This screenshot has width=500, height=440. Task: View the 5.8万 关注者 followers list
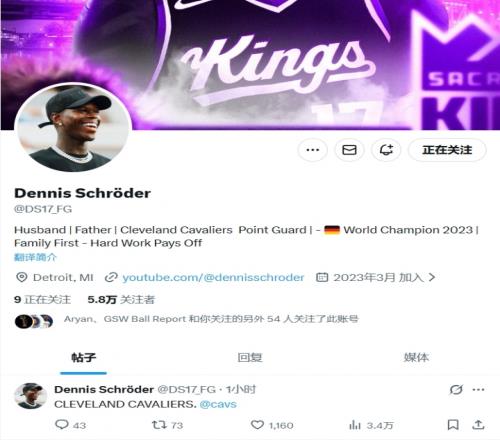[121, 299]
